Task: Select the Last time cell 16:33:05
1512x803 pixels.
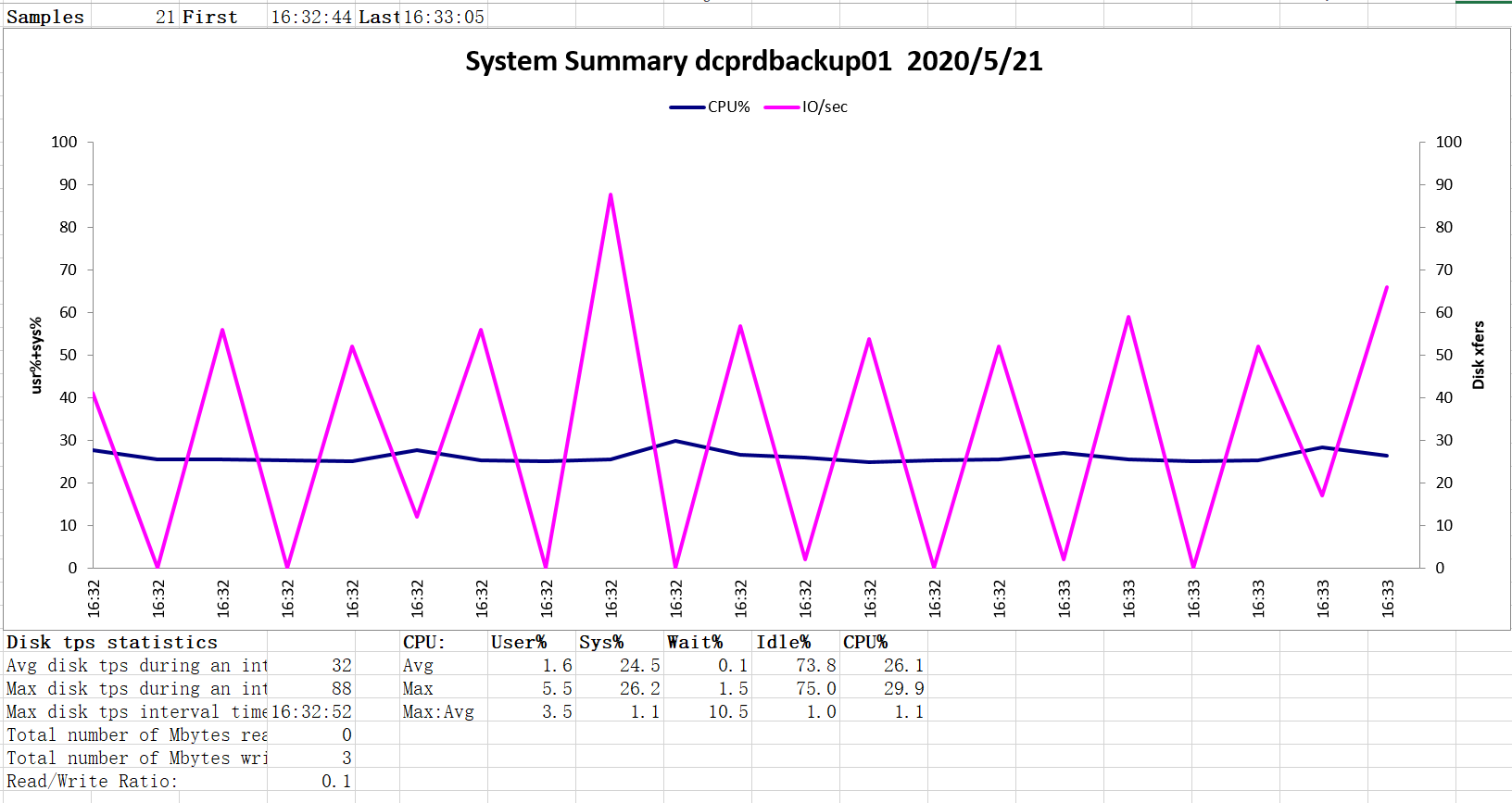Action: [444, 17]
